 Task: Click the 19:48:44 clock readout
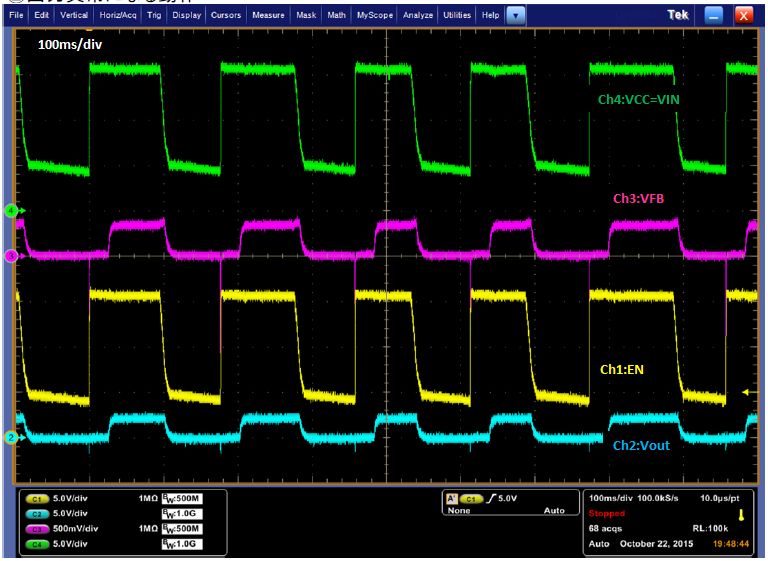[x=731, y=544]
